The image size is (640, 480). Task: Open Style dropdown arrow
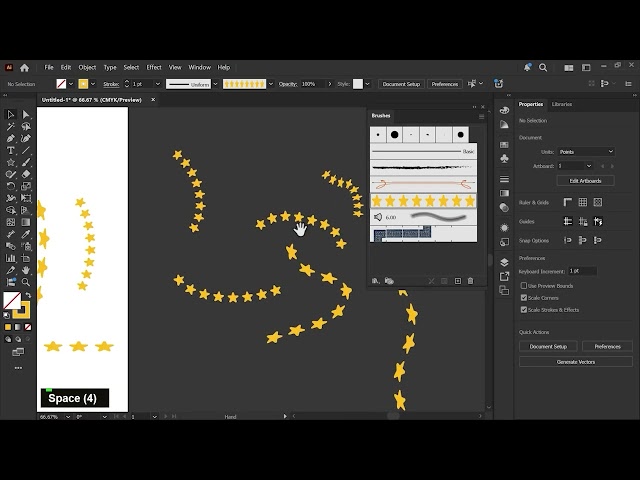[x=367, y=84]
